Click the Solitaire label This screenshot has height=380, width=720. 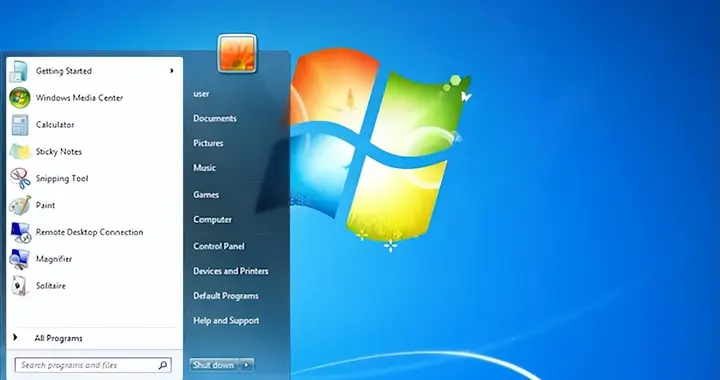point(51,286)
